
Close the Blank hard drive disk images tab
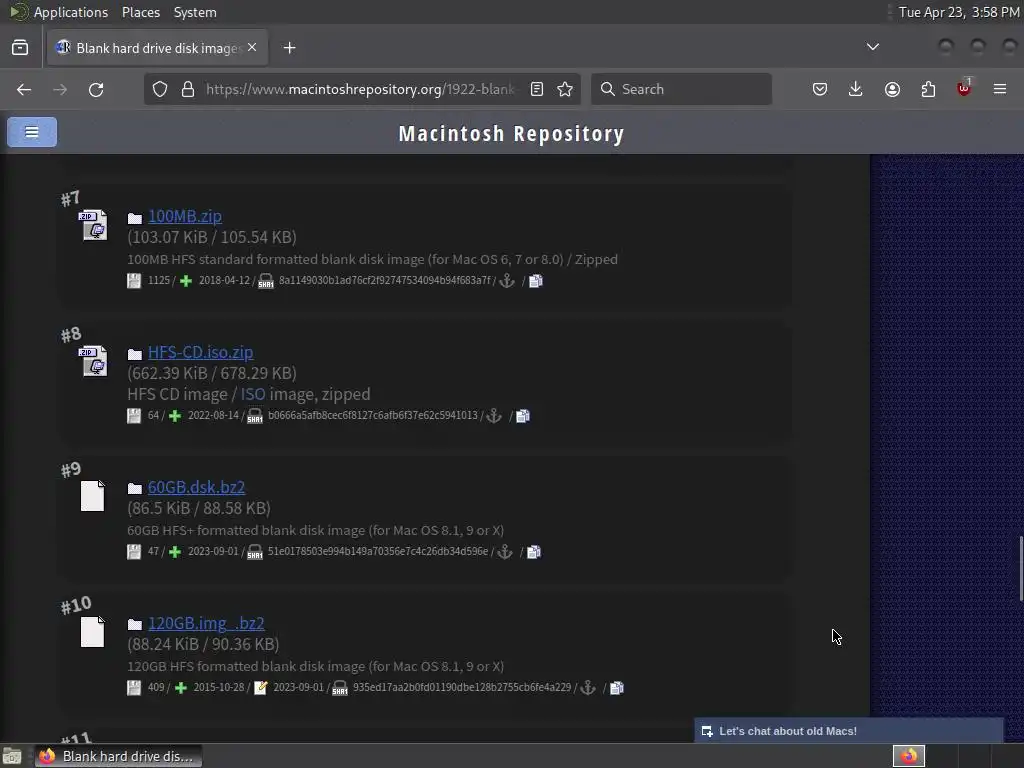(x=252, y=48)
